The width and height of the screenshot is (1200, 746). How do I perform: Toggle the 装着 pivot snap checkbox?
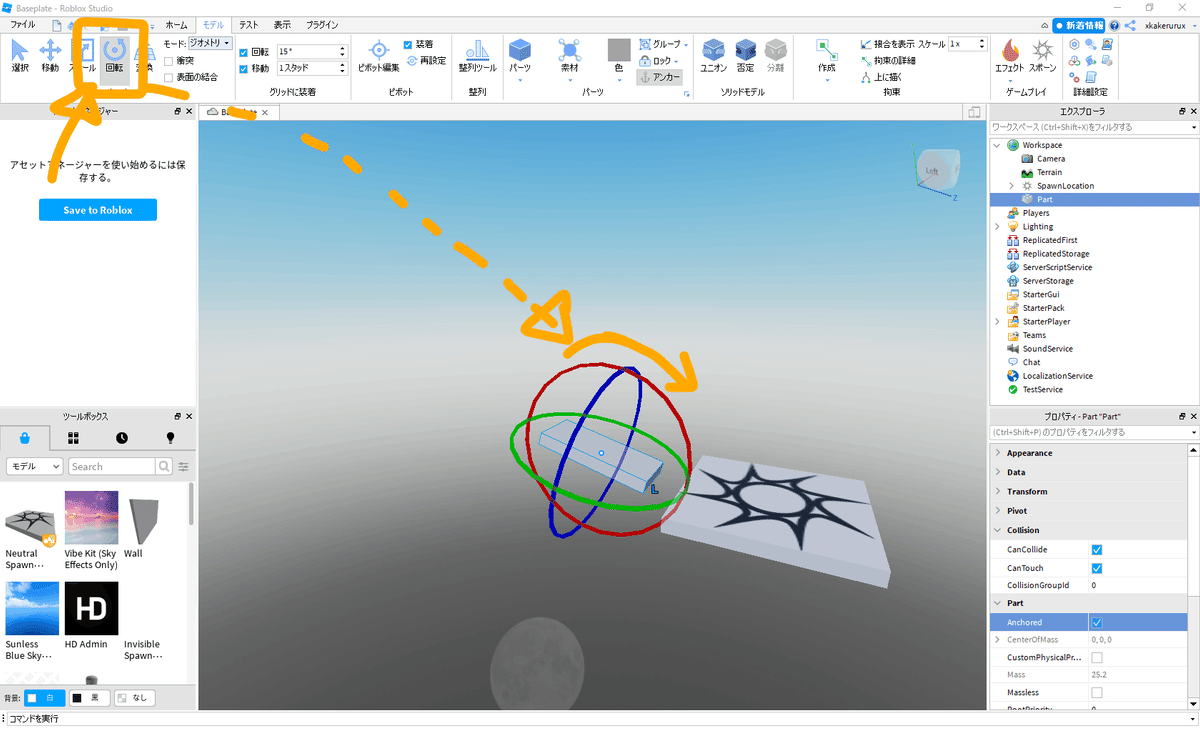408,45
